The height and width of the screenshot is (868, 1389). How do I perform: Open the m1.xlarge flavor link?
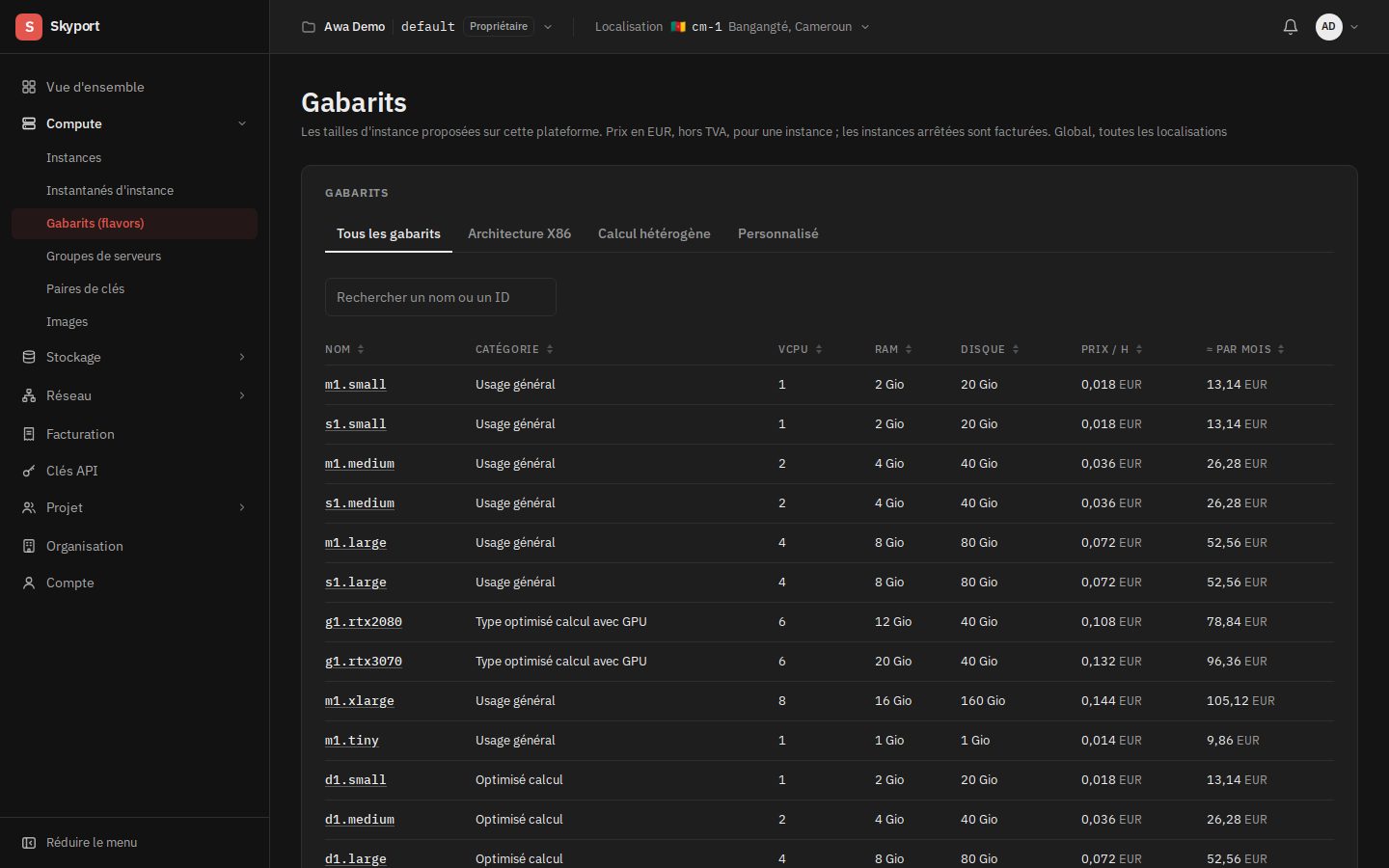click(360, 700)
